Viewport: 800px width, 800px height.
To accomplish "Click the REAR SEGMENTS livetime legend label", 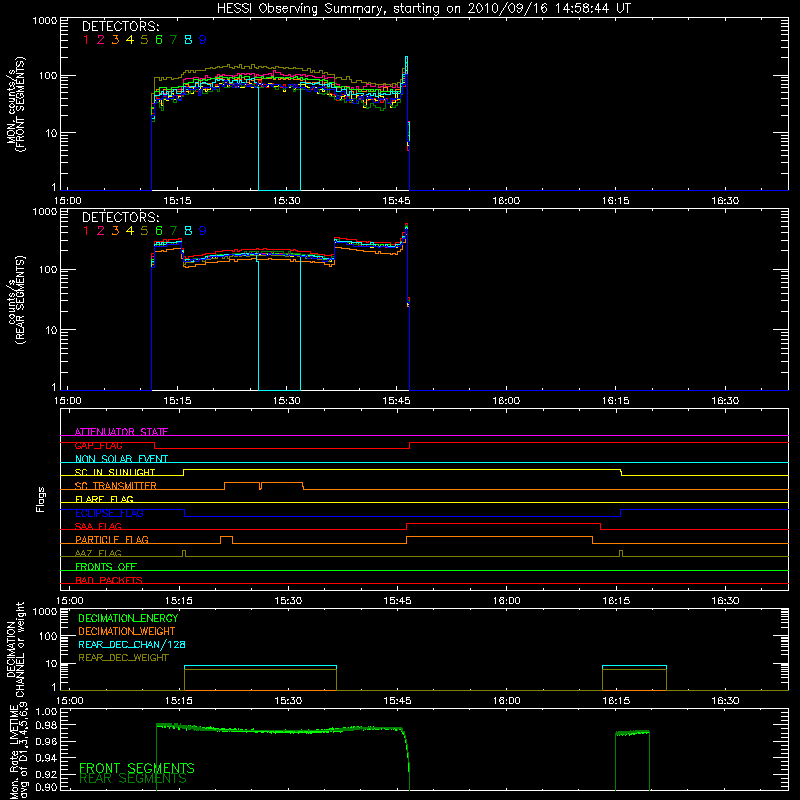I will click(133, 779).
